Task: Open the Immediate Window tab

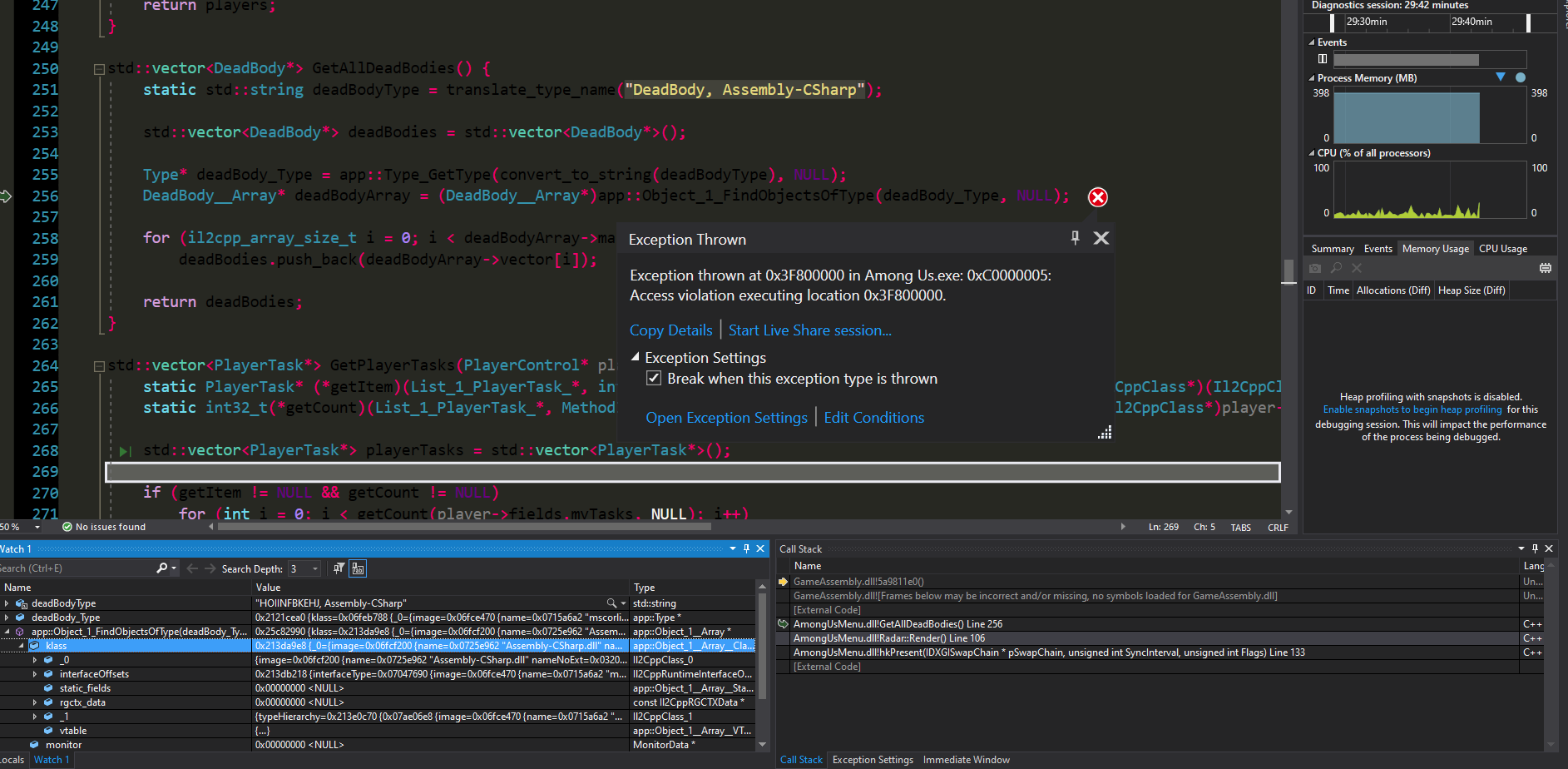Action: coord(966,759)
